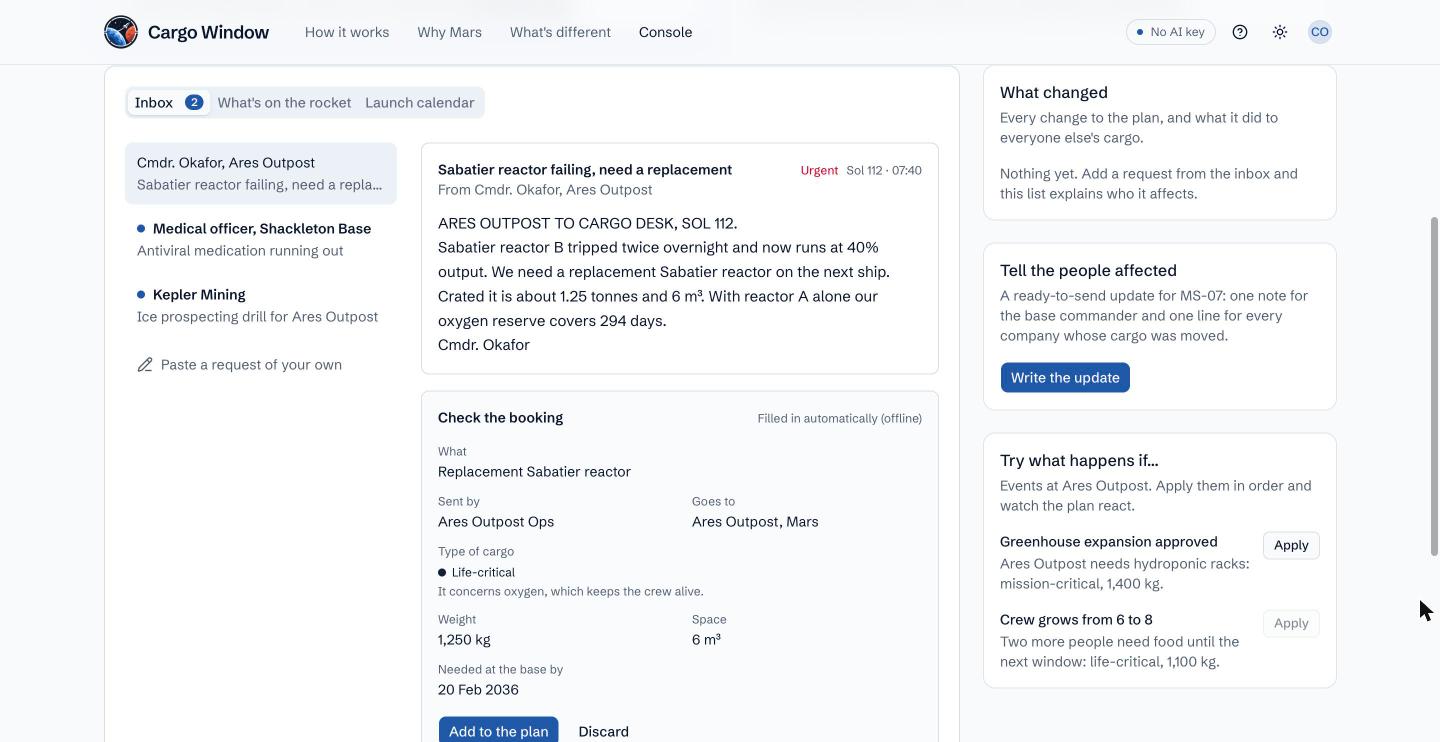The image size is (1440, 742).
Task: Click the Tell the people affected heading
Action: pos(1088,270)
